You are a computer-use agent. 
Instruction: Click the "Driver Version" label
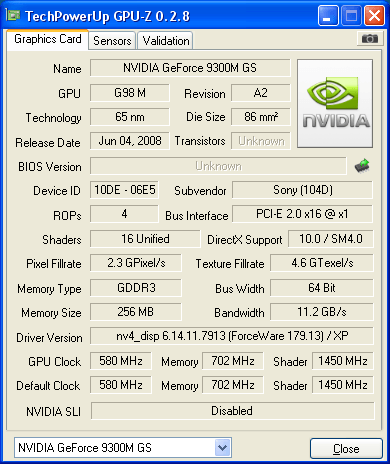(49, 338)
